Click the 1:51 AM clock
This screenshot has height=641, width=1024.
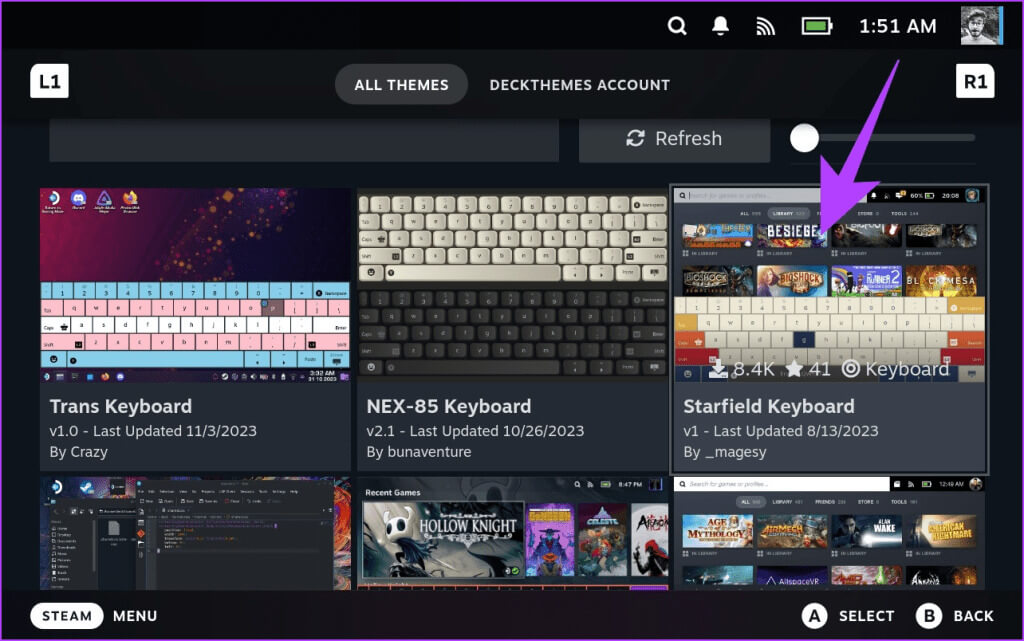coord(897,26)
